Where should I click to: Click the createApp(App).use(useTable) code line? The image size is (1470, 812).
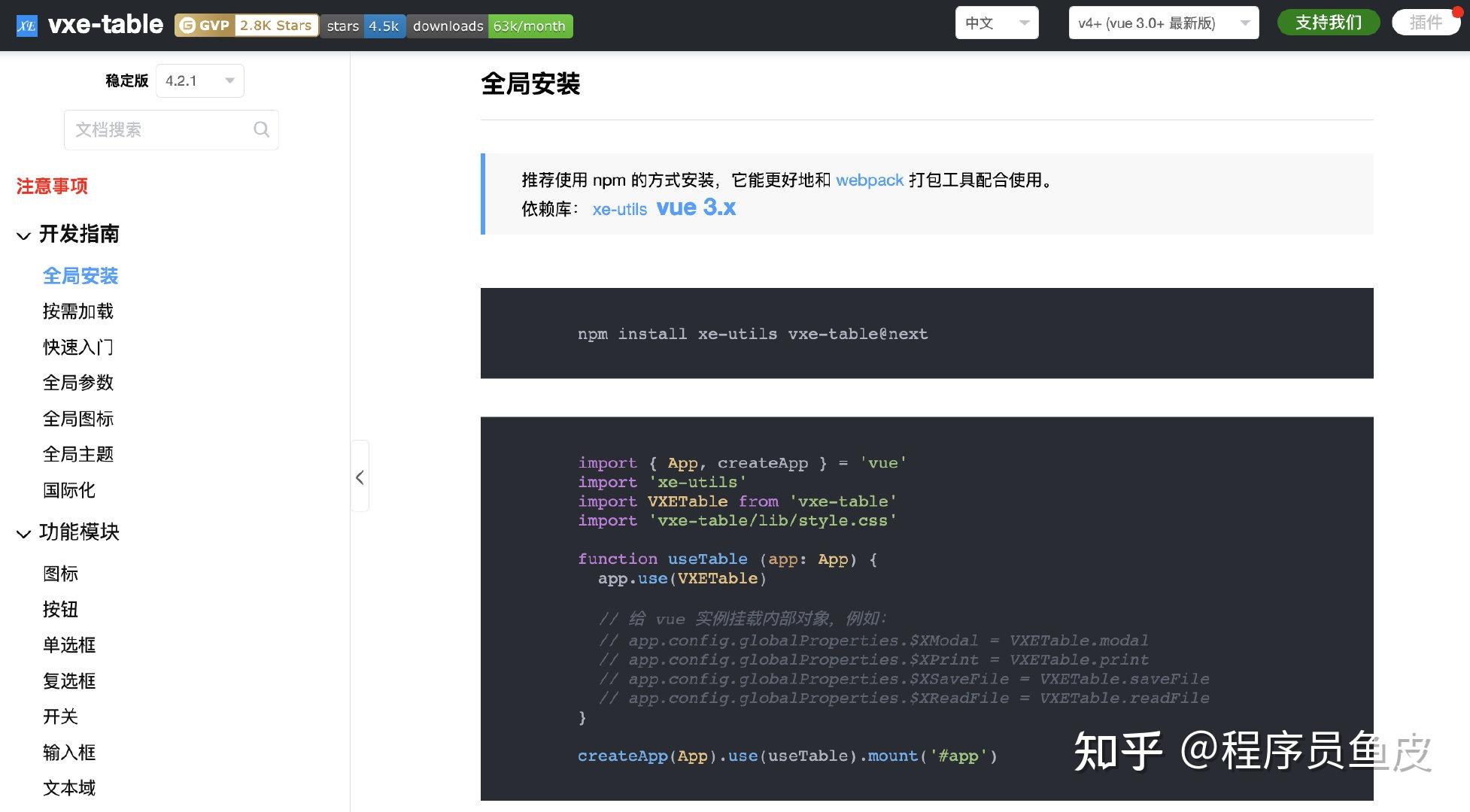[x=788, y=756]
